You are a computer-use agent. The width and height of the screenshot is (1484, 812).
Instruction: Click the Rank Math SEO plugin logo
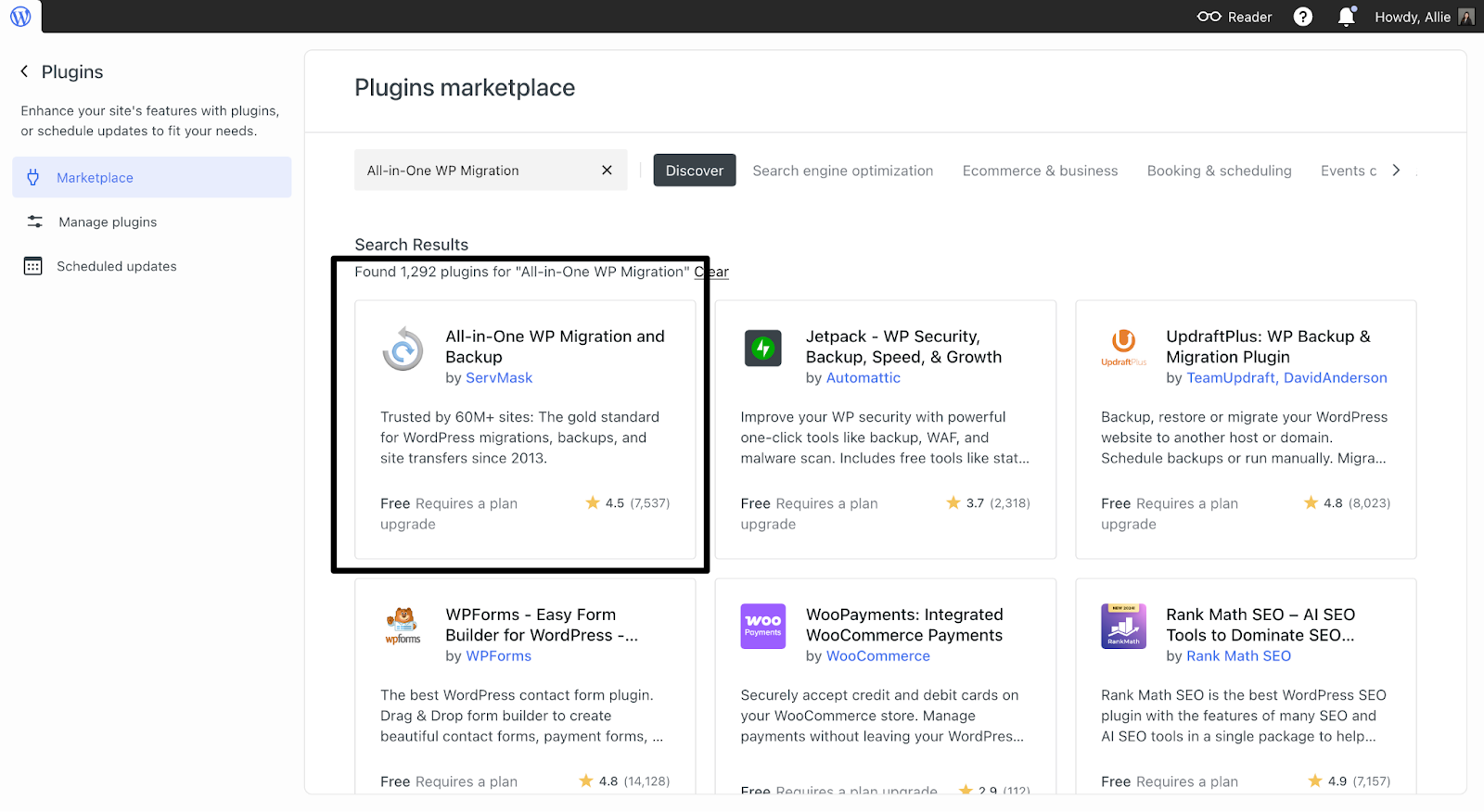(1124, 626)
